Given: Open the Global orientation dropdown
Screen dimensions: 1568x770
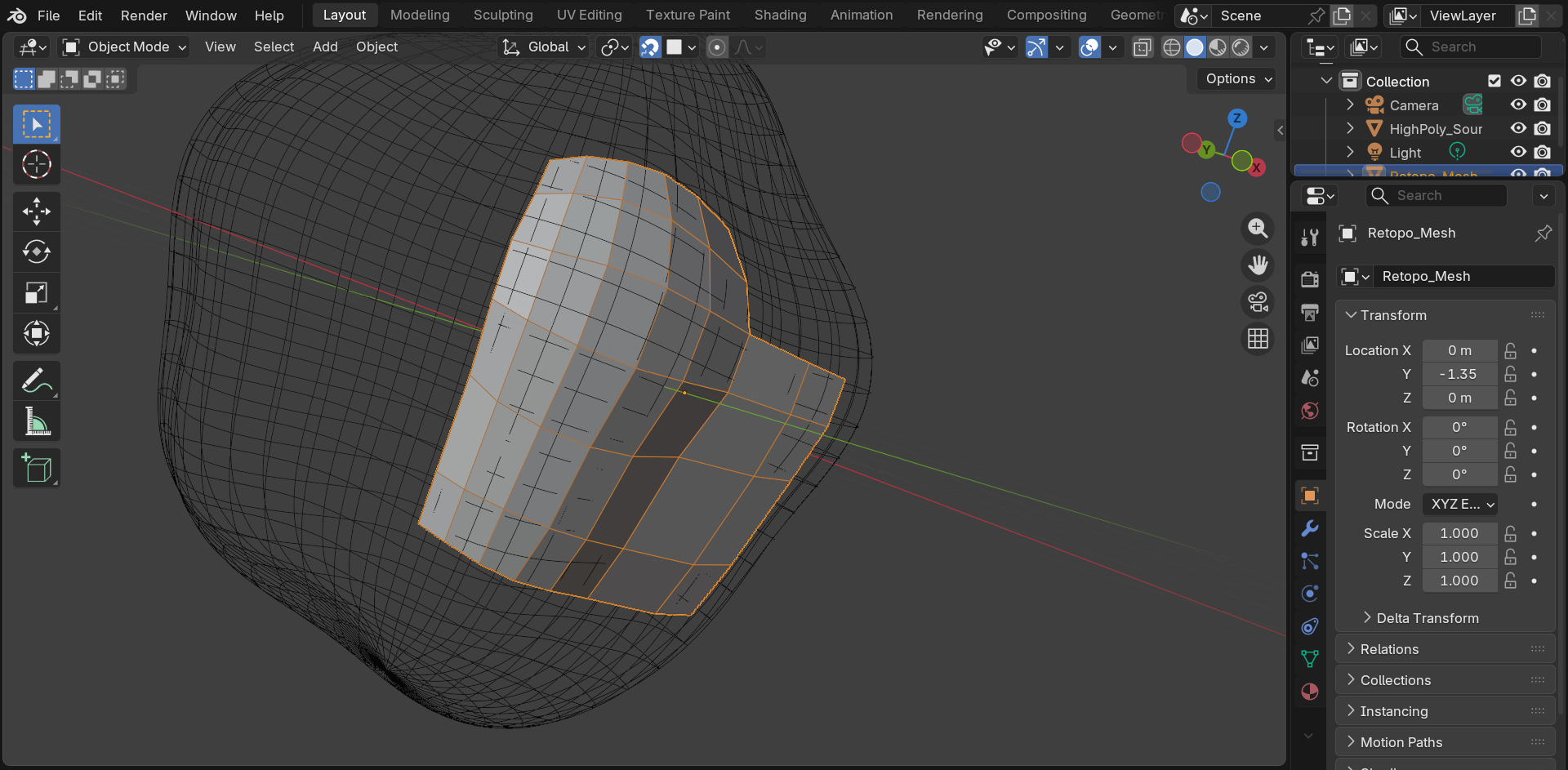Looking at the screenshot, I should [544, 47].
